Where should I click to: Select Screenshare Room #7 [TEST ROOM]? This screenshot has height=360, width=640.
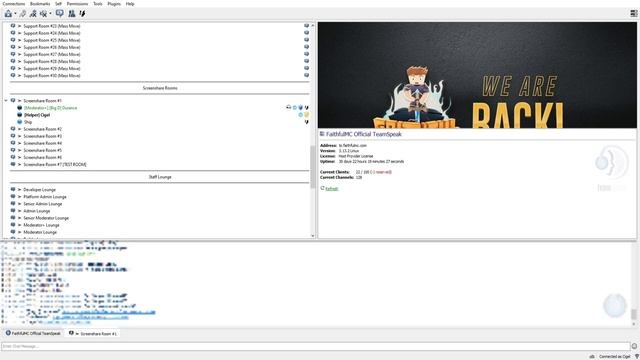[55, 164]
